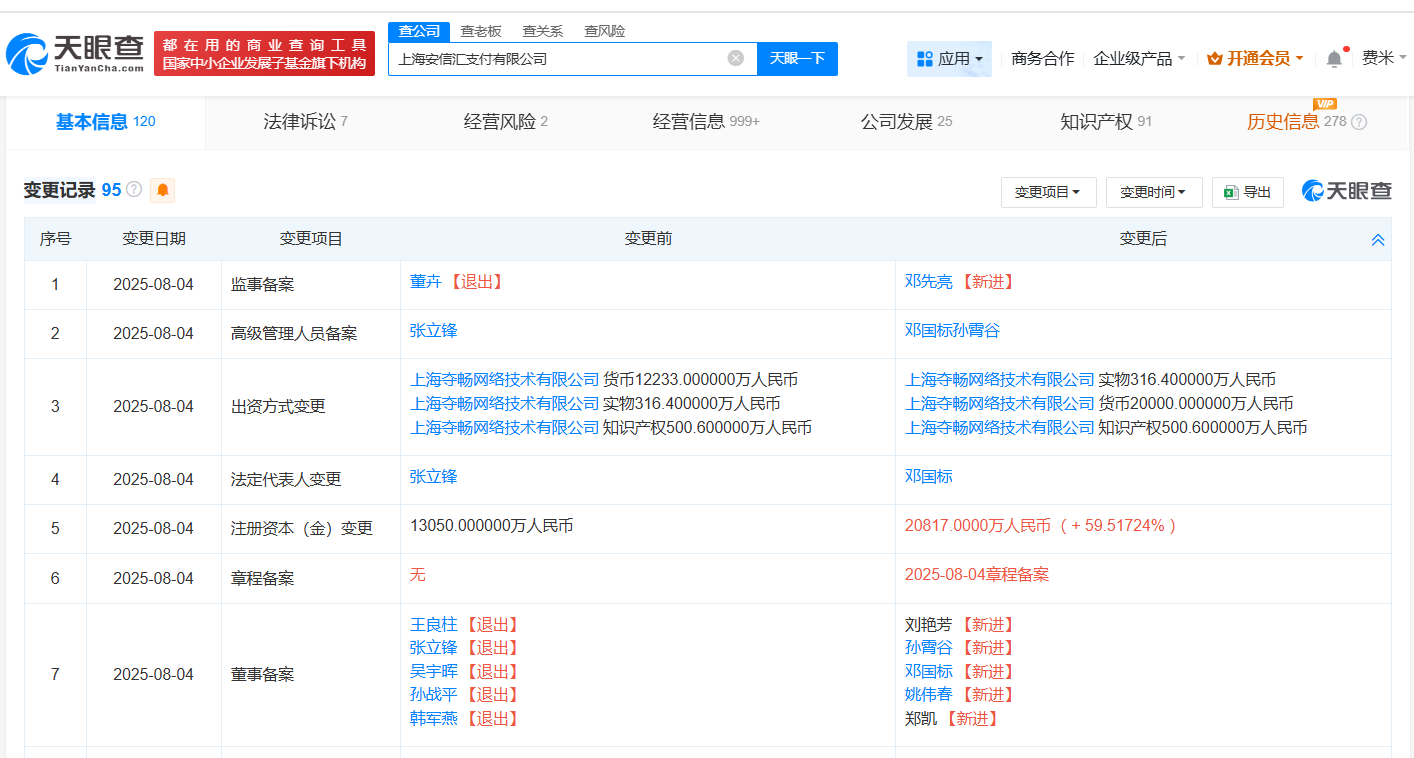
Task: Export records with the 导出 button
Action: click(1248, 192)
